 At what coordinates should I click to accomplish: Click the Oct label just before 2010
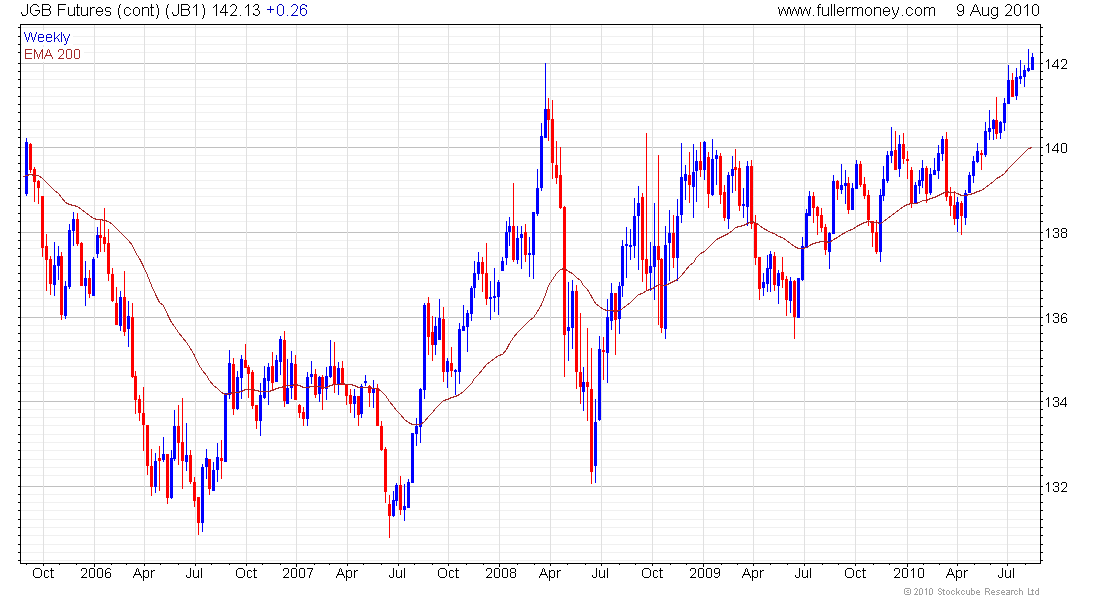point(854,573)
